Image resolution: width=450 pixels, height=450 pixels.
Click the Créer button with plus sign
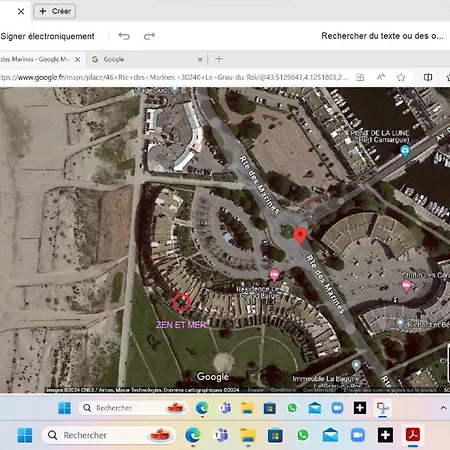pyautogui.click(x=55, y=11)
